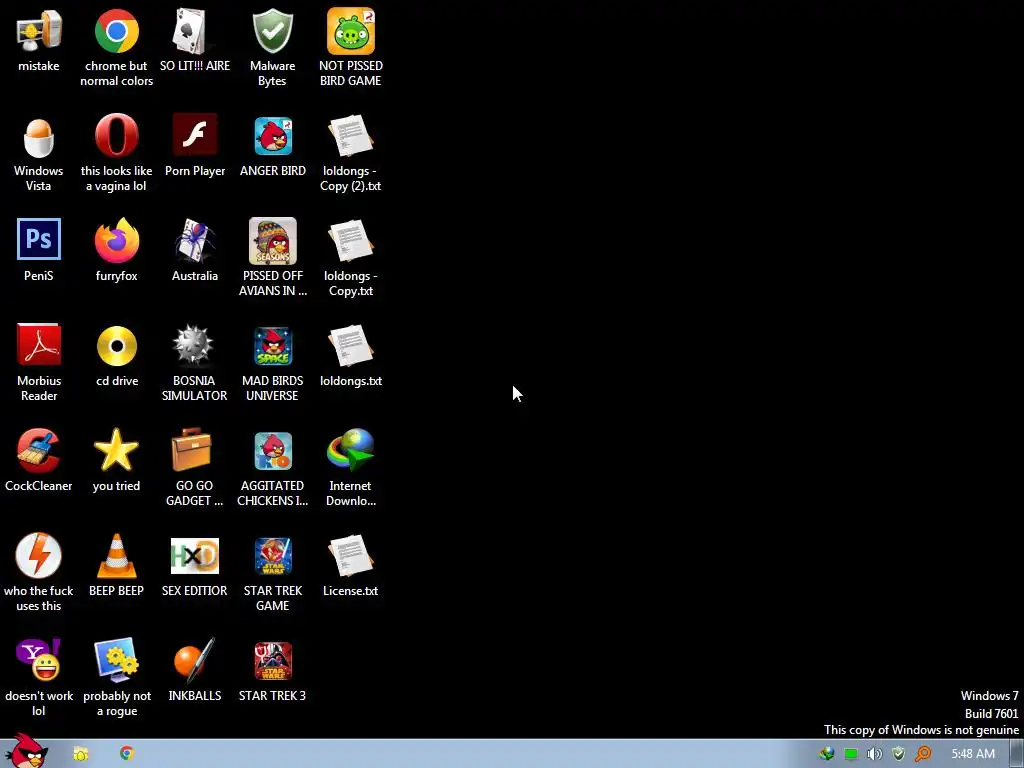Viewport: 1024px width, 768px height.
Task: Open the 5:48 AM taskbar clock
Action: [973, 754]
